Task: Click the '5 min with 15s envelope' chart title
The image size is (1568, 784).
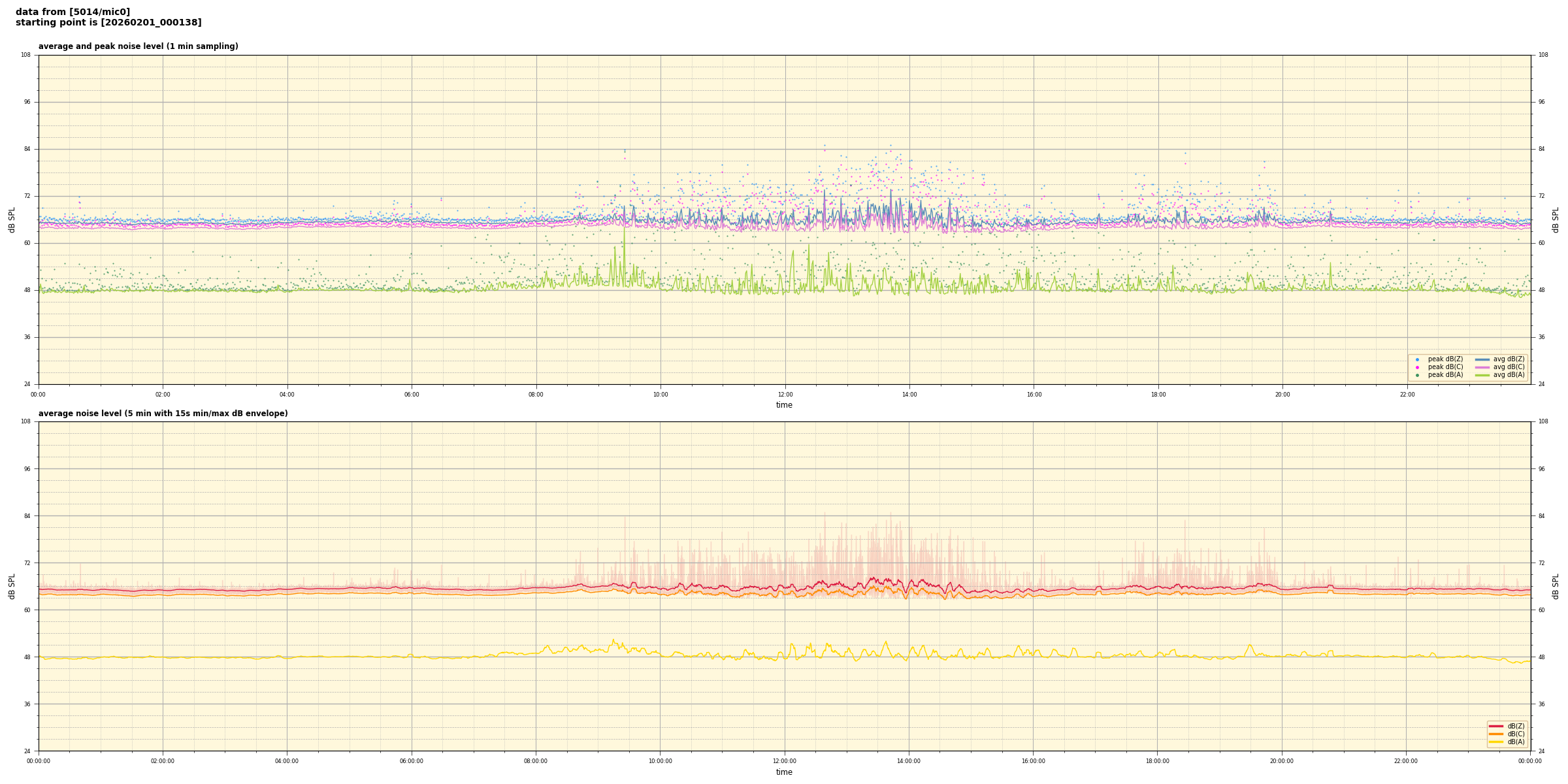Action: click(163, 414)
